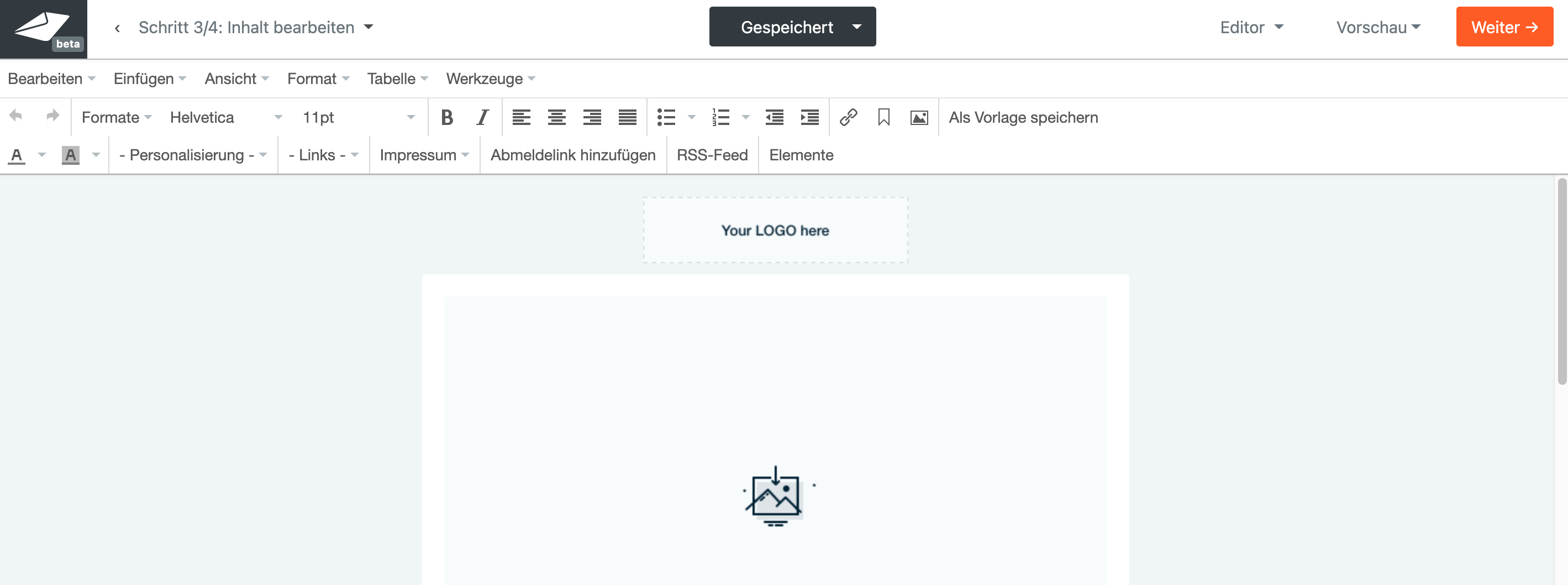Open the Links dropdown
The width and height of the screenshot is (1568, 585).
pyautogui.click(x=323, y=155)
